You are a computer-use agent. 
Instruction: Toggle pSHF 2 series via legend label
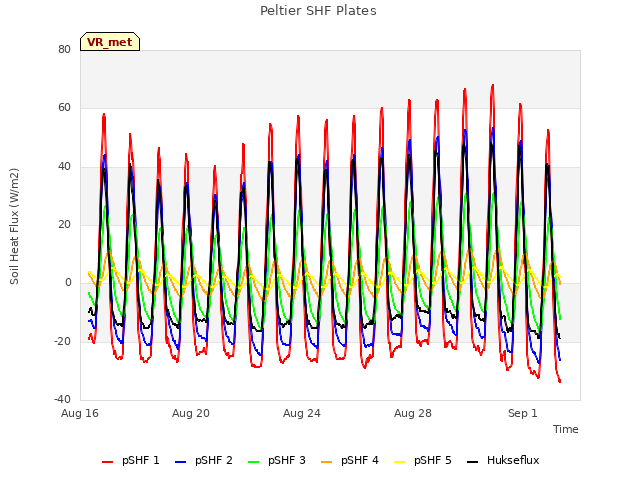click(x=214, y=460)
